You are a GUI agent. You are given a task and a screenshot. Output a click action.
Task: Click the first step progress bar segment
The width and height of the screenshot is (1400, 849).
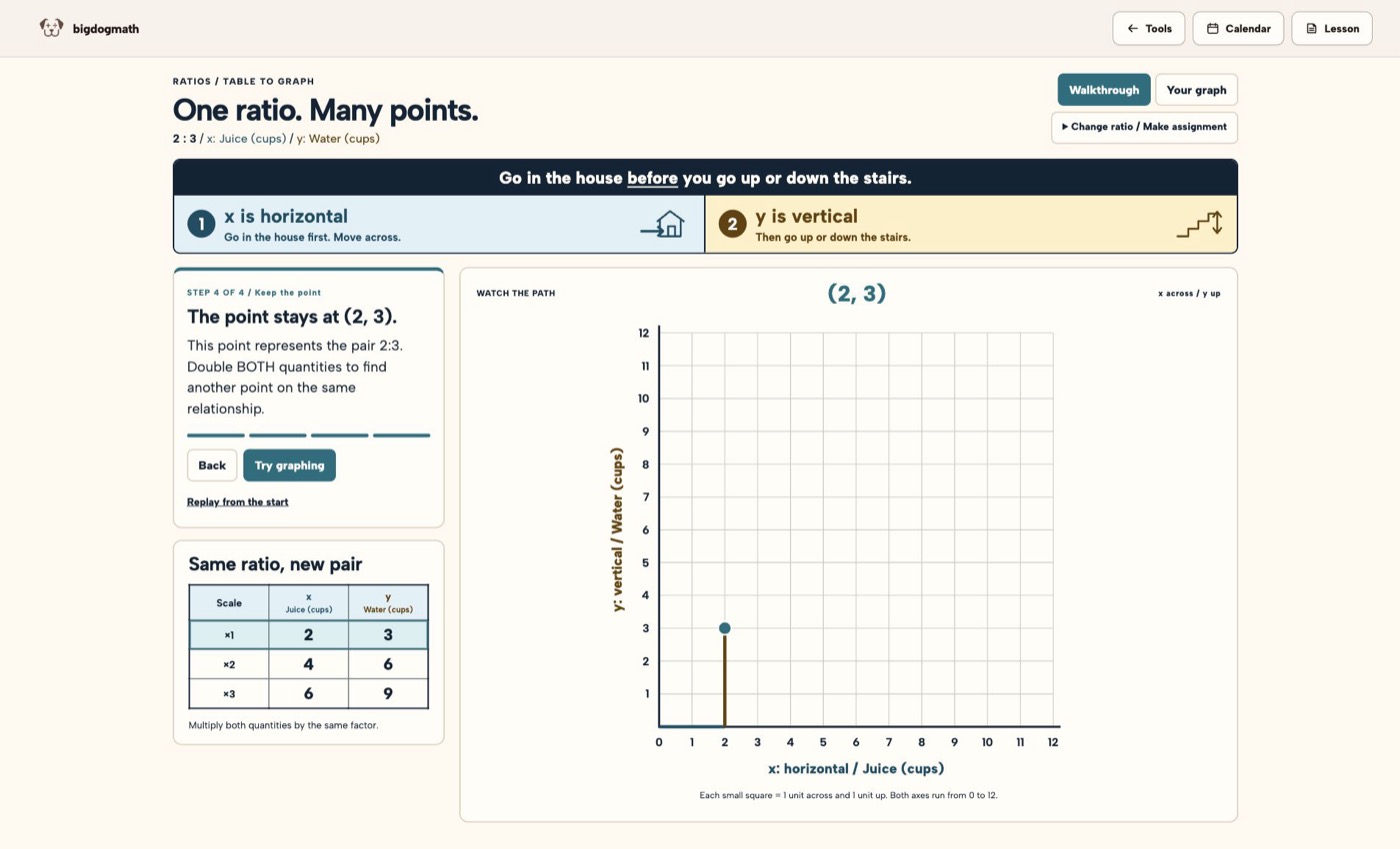point(216,435)
